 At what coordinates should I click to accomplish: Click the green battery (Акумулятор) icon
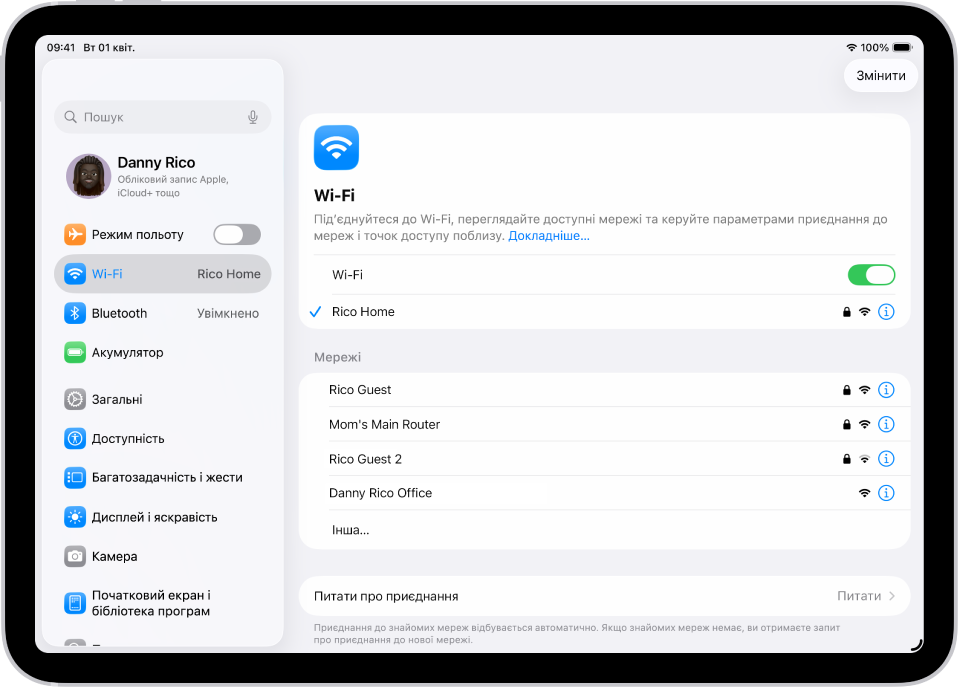[x=75, y=352]
